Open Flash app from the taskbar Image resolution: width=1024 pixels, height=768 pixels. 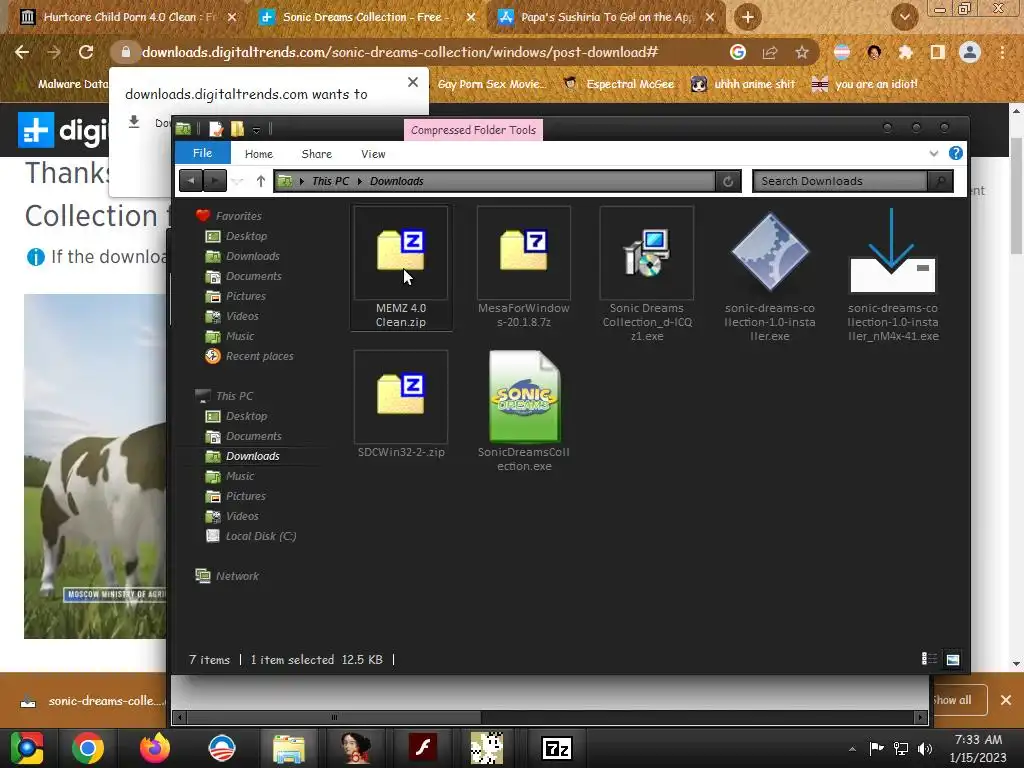coord(423,748)
